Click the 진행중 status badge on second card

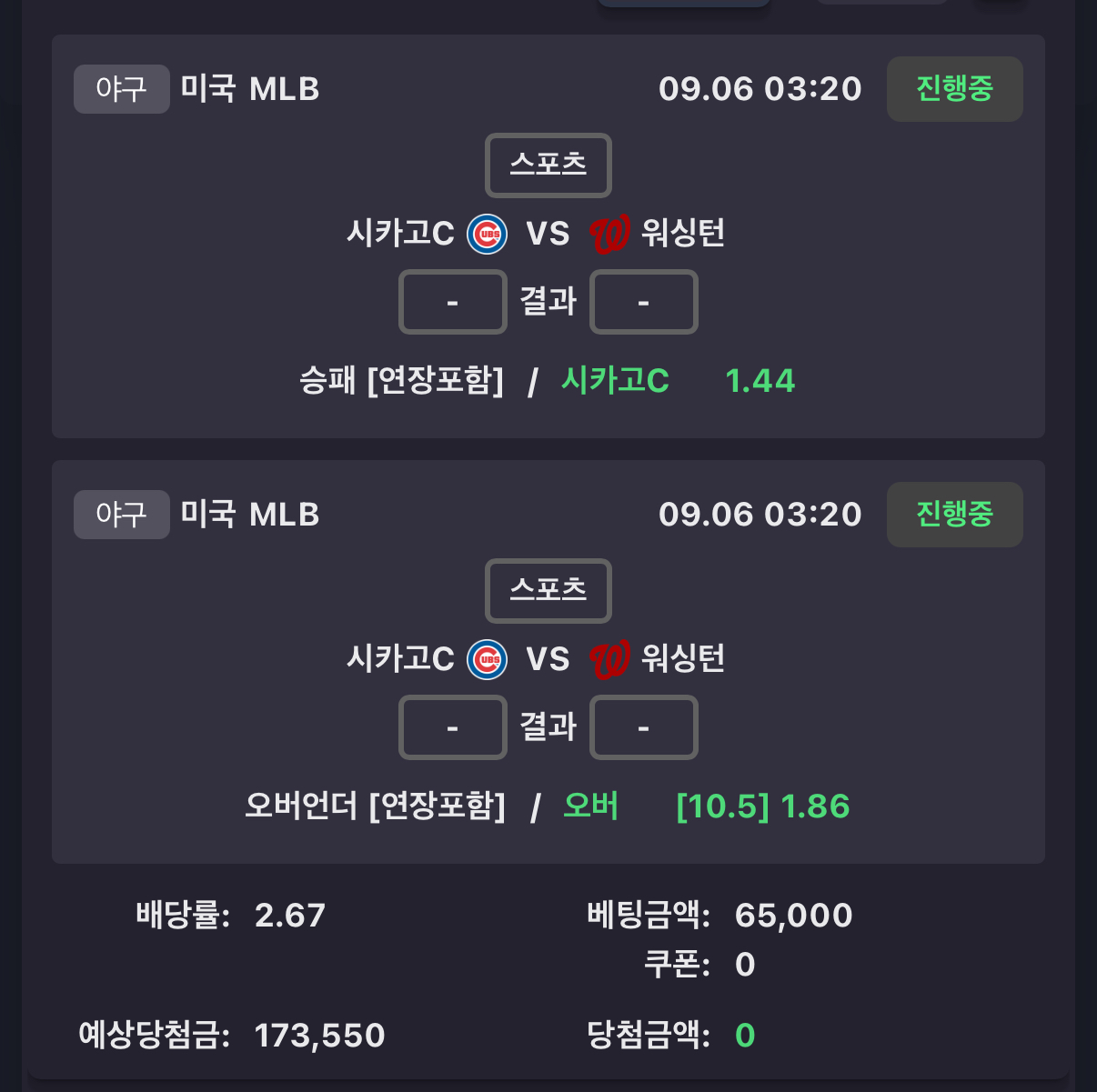click(955, 515)
